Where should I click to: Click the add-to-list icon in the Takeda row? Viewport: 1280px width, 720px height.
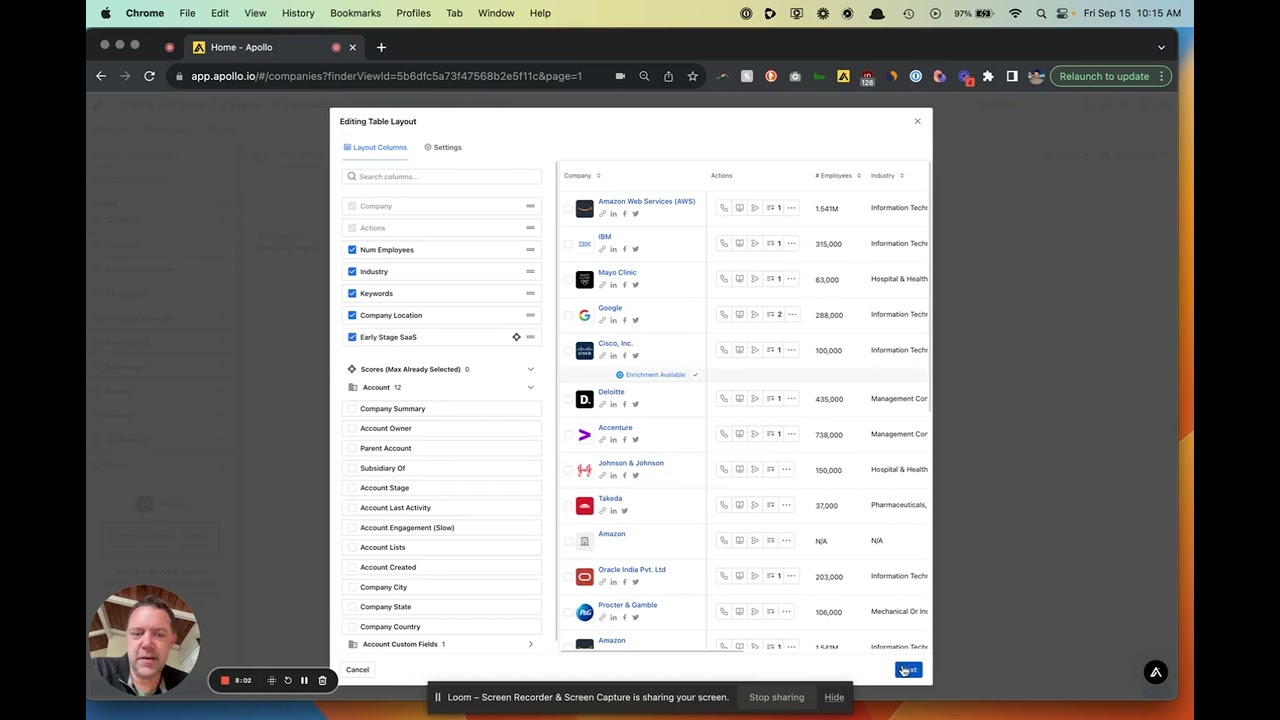tap(770, 505)
